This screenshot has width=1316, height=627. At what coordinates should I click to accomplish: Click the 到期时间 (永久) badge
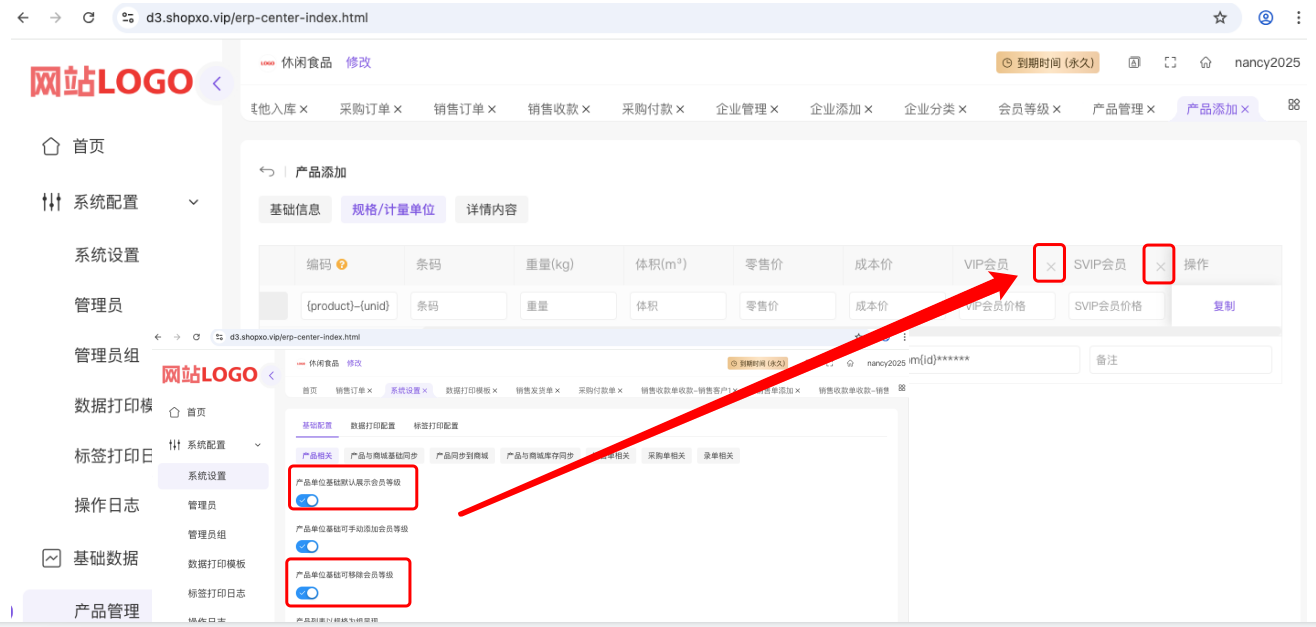(1047, 62)
